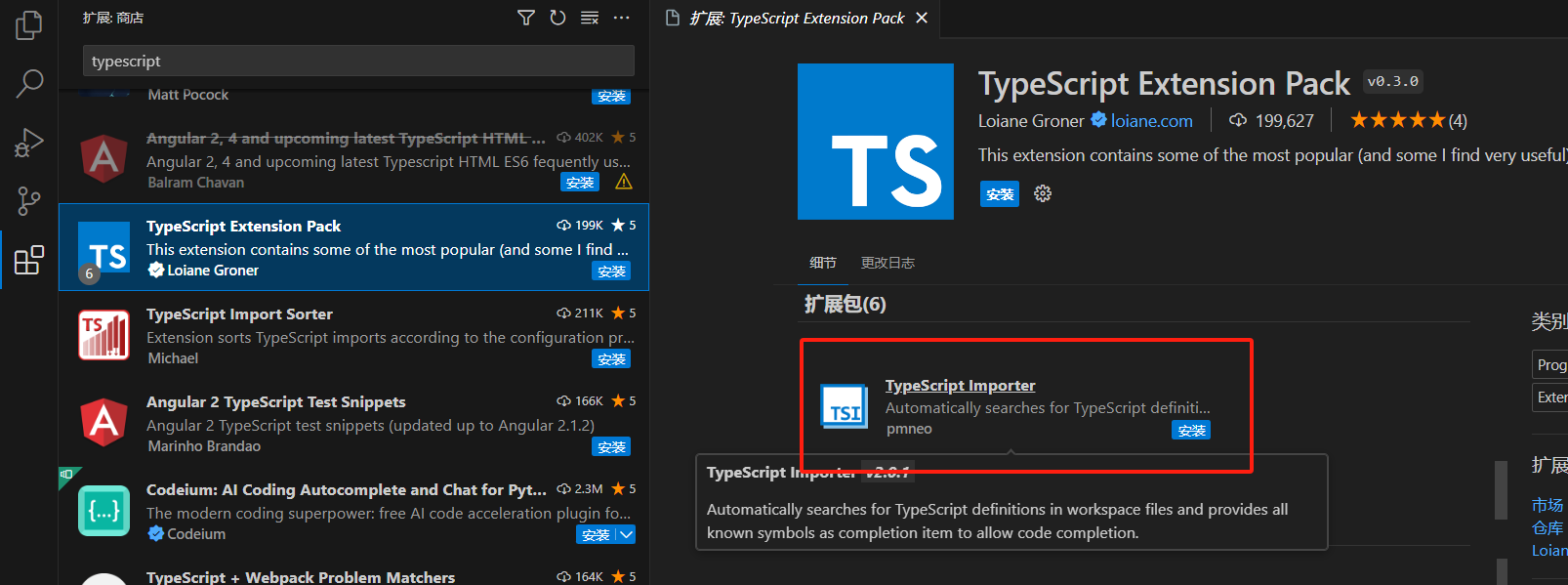Click the v0.3.0 version badge
Viewport: 1568px width, 585px height.
(x=1393, y=82)
